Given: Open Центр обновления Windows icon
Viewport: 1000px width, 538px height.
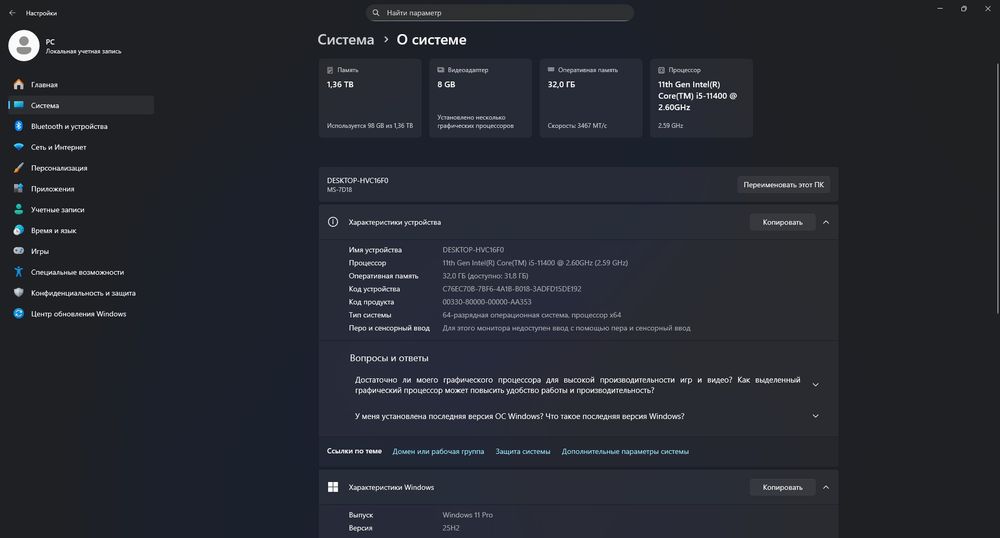Looking at the screenshot, I should click(x=18, y=314).
